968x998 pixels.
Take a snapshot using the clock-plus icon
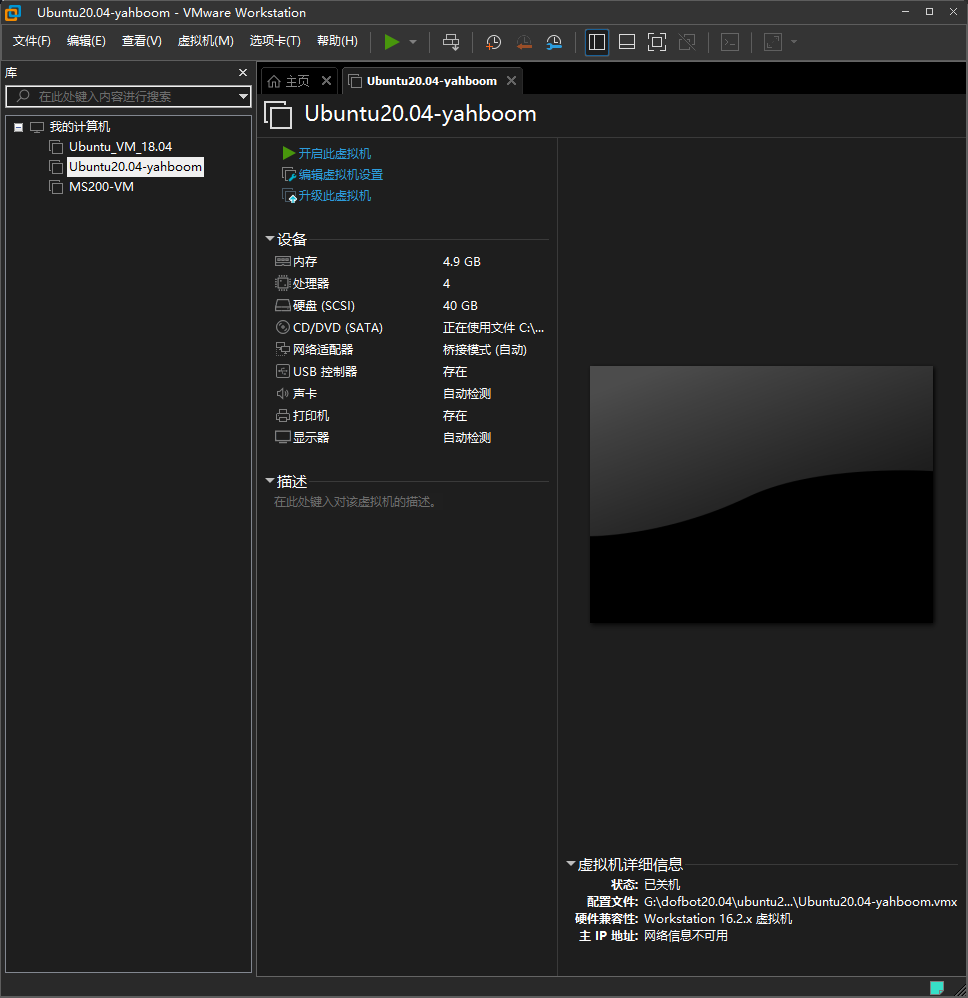coord(493,42)
